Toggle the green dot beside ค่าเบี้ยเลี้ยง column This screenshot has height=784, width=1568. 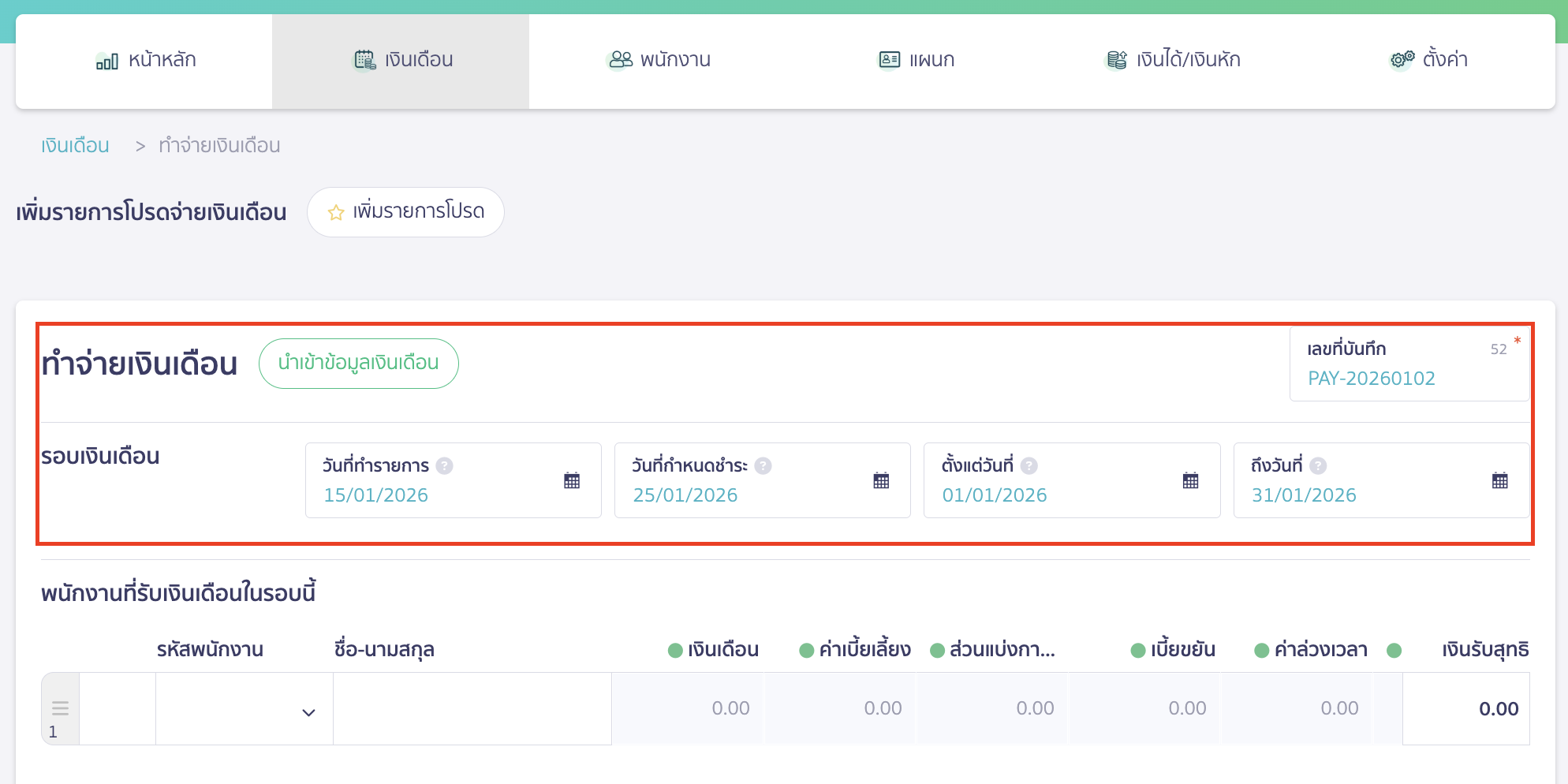tap(806, 651)
